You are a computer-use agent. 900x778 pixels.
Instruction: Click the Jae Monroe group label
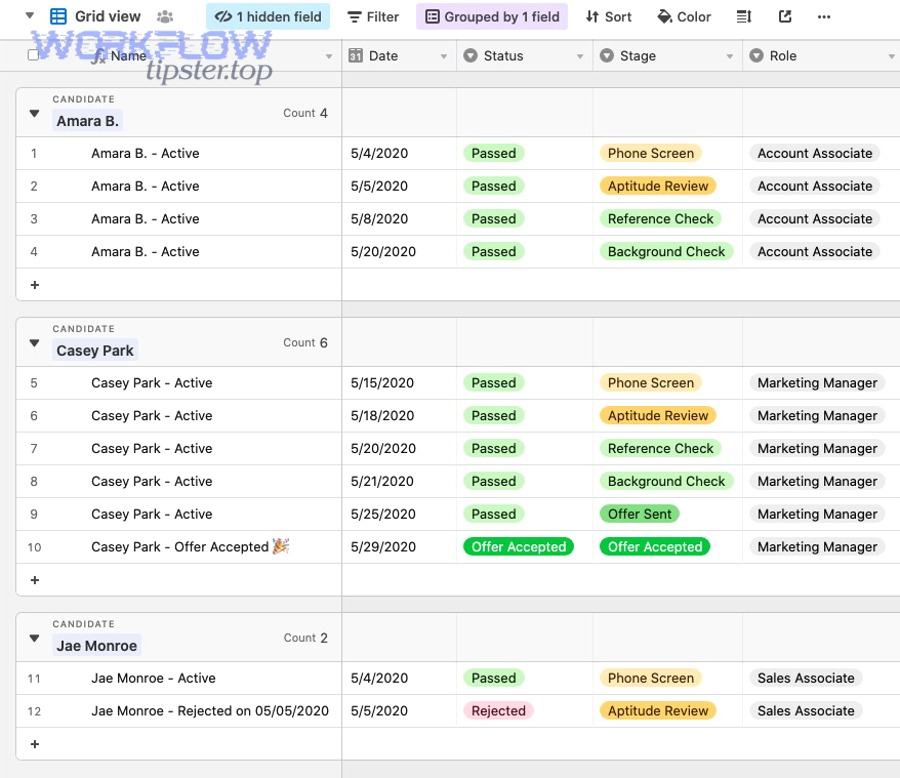point(96,646)
